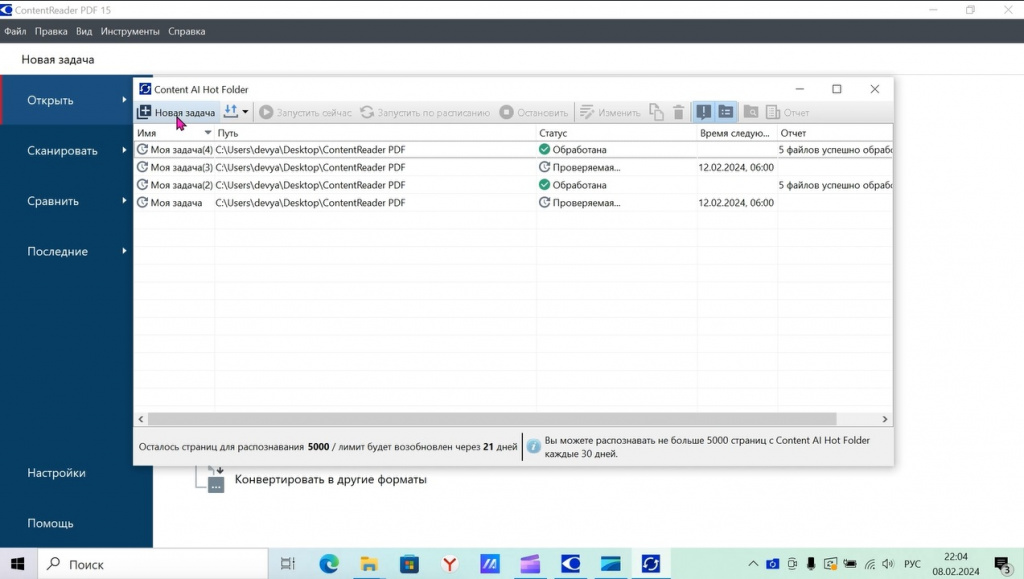The width and height of the screenshot is (1024, 579).
Task: Click Запустить по расписанию refresh icon
Action: [367, 112]
